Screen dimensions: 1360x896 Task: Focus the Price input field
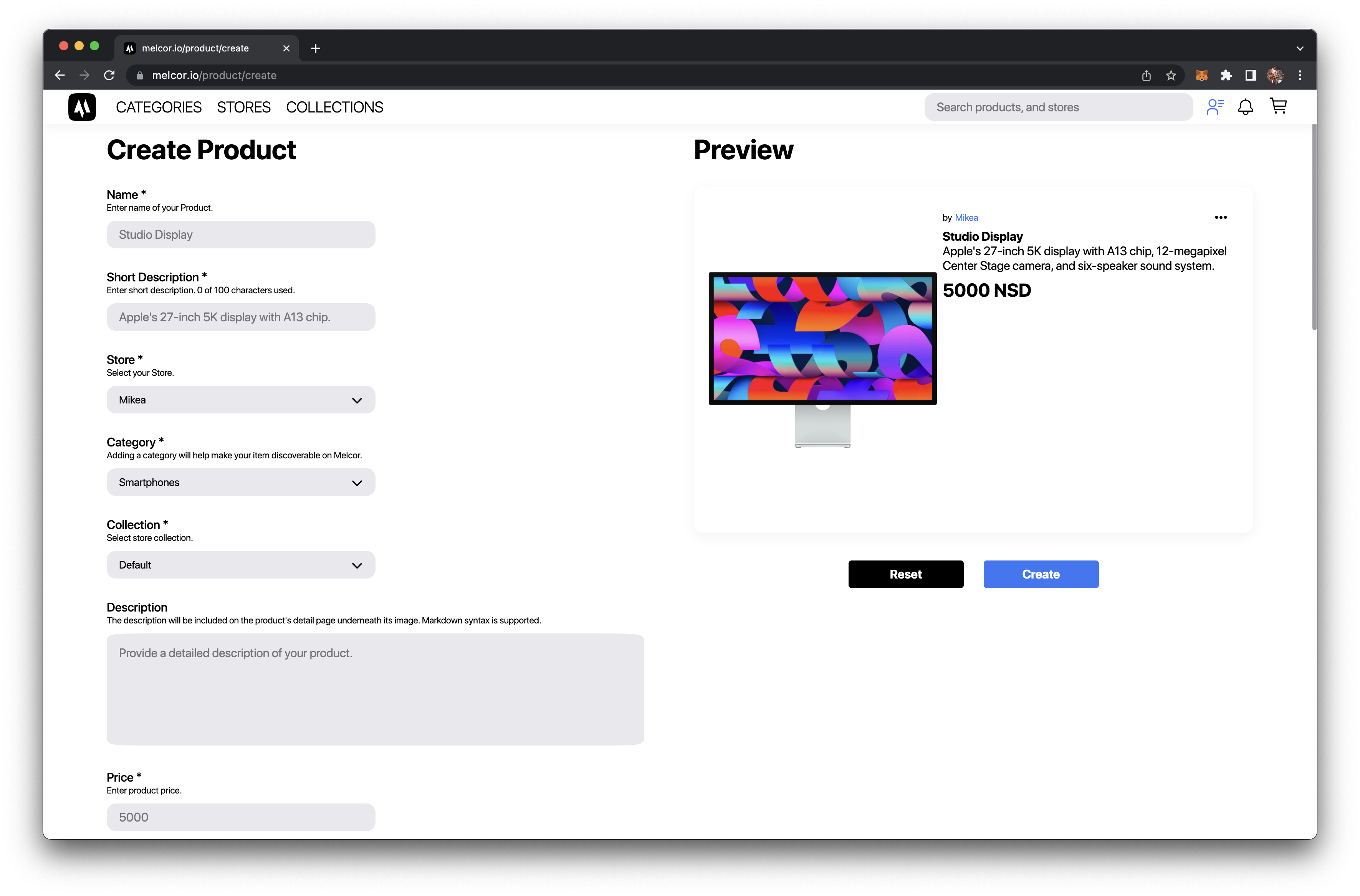click(241, 817)
